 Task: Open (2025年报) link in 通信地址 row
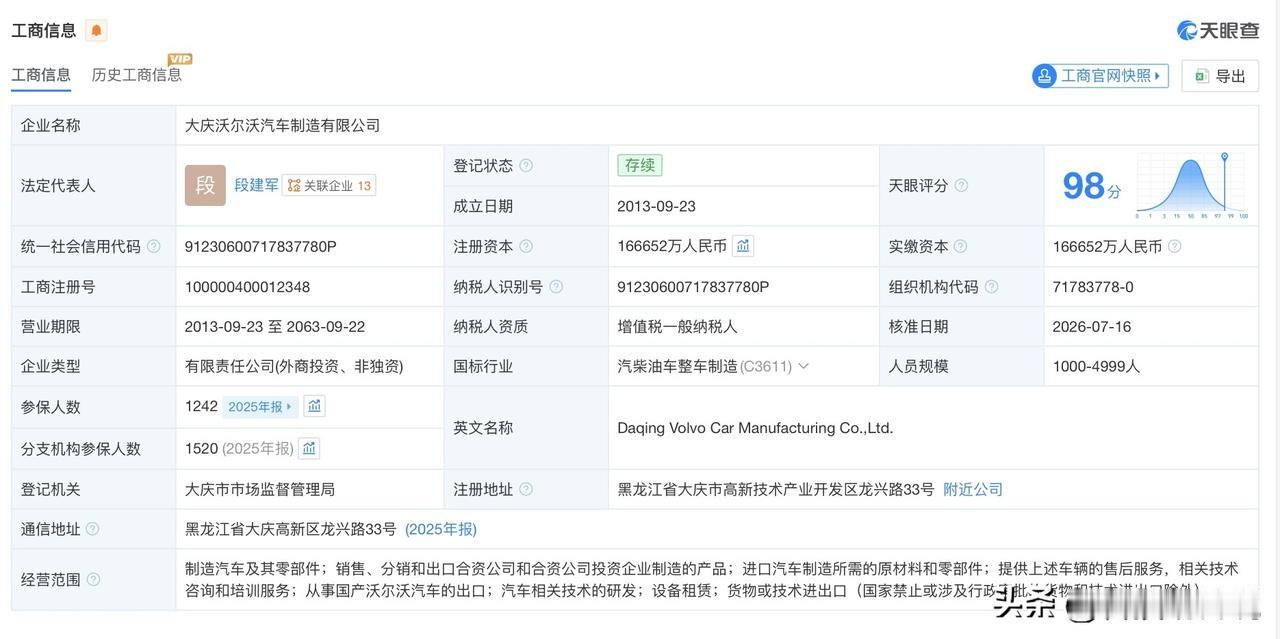pos(440,529)
